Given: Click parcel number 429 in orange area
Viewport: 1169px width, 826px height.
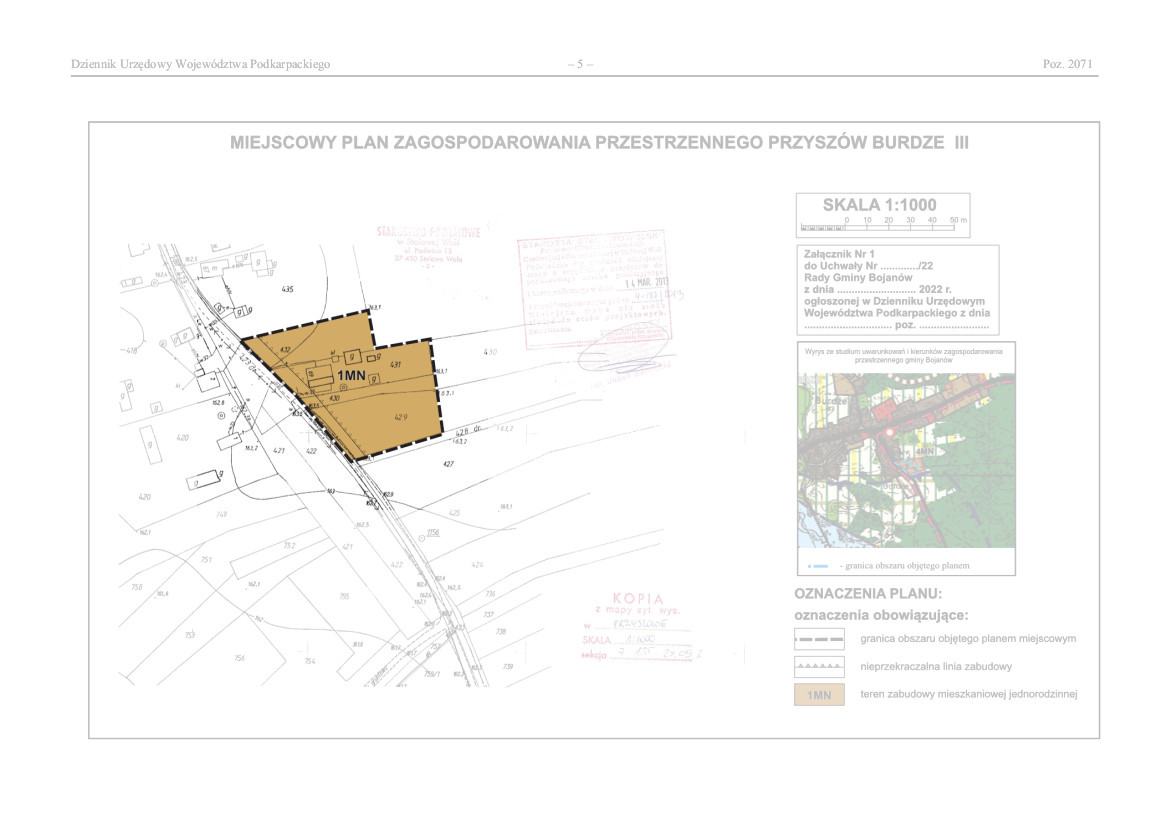Looking at the screenshot, I should pos(400,416).
